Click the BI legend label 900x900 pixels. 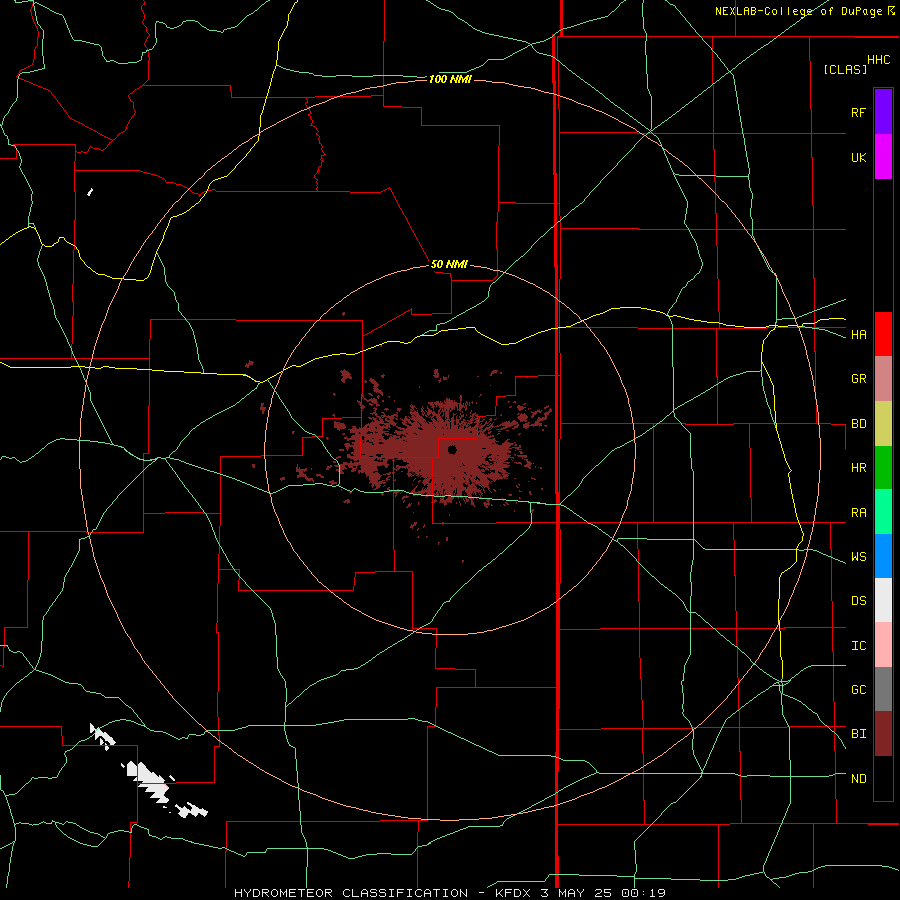point(858,734)
